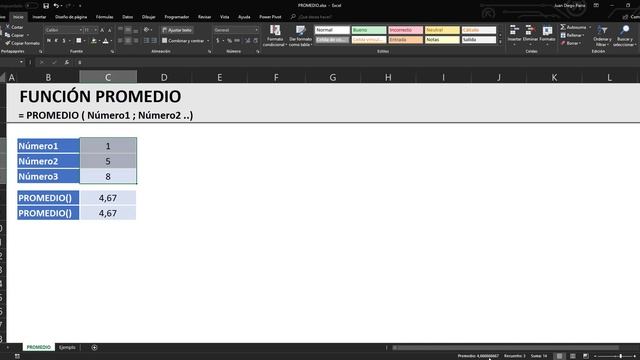
Task: Apply the Entrada cell style
Action: click(x=405, y=40)
